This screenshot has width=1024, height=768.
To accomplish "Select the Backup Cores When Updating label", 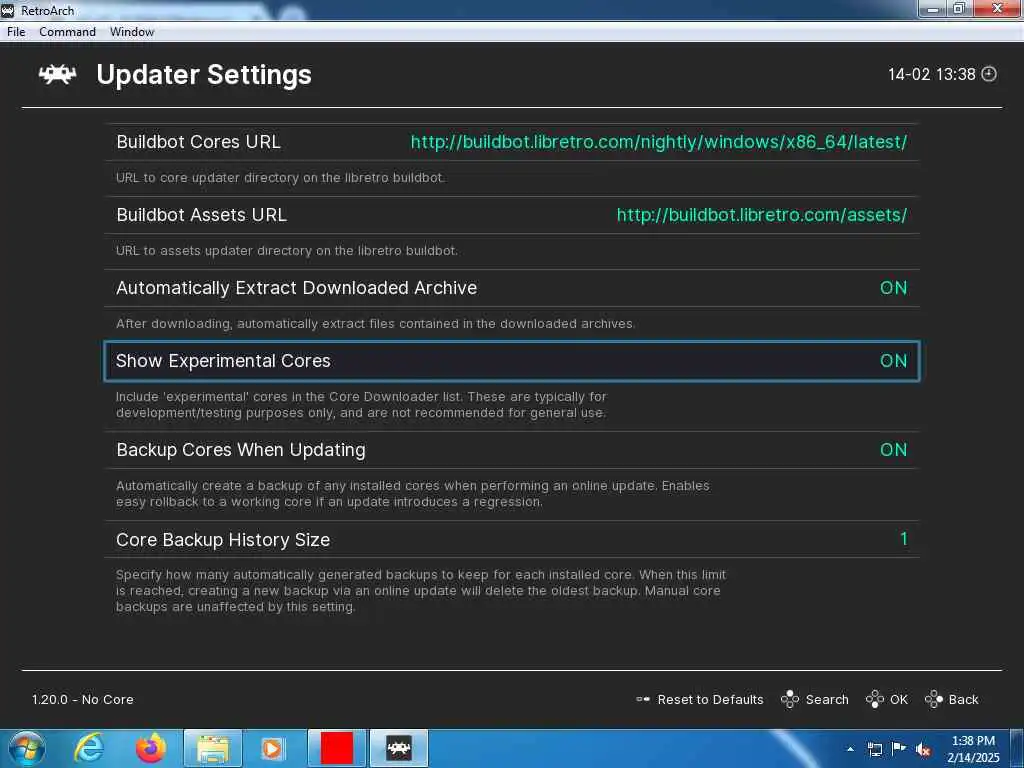I will point(241,450).
